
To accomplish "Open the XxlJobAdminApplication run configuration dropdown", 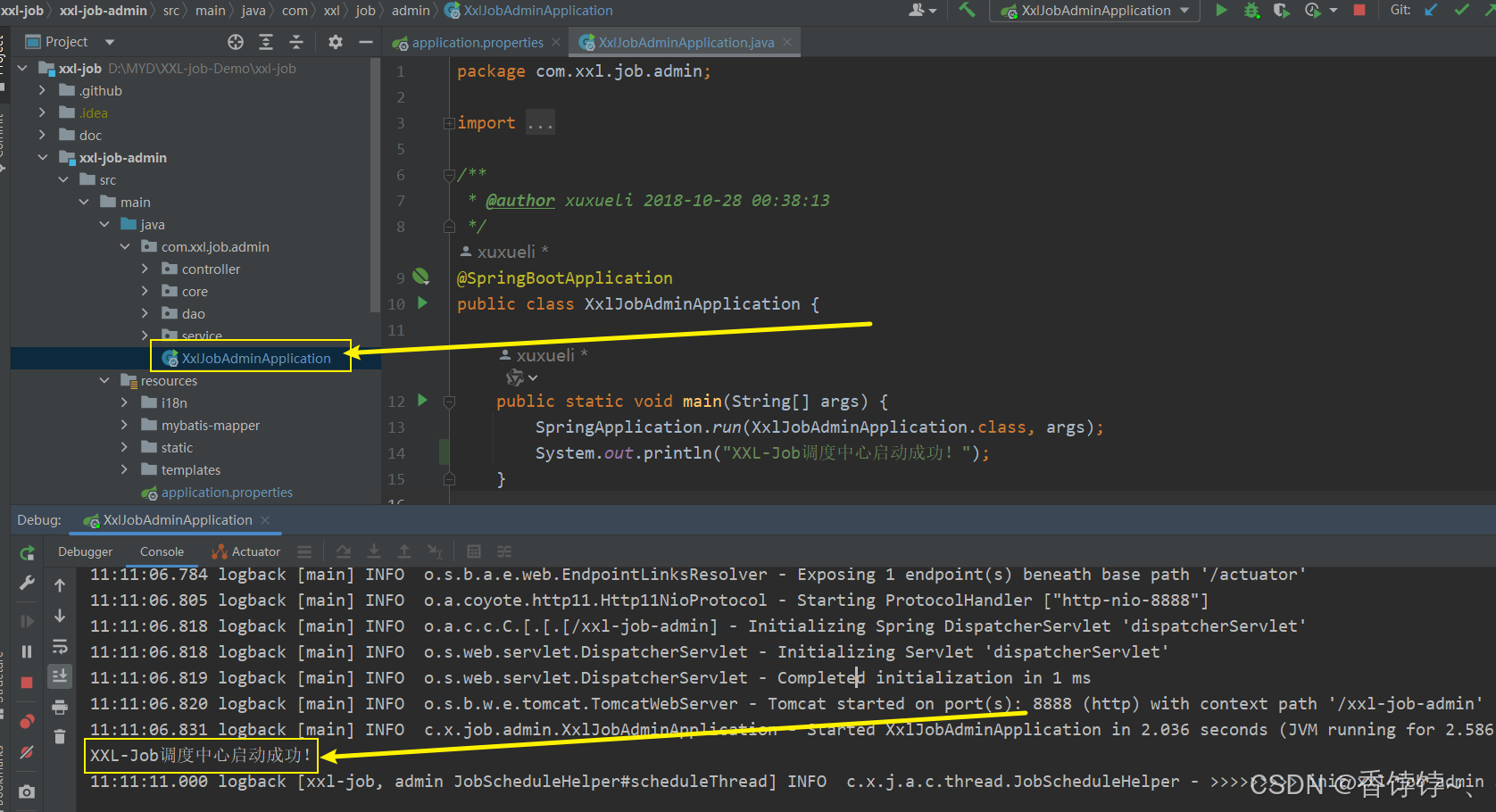I will pos(1096,11).
